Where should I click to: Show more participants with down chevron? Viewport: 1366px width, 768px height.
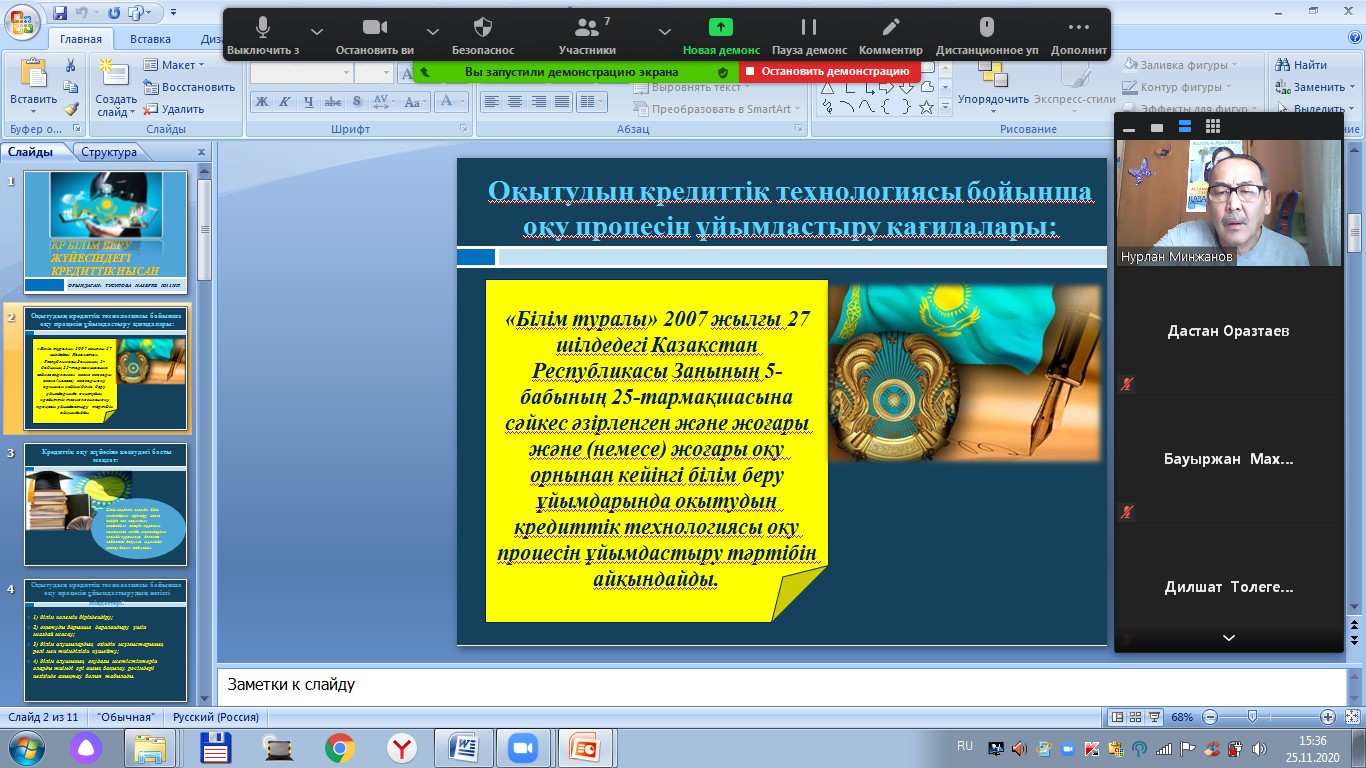tap(1228, 638)
